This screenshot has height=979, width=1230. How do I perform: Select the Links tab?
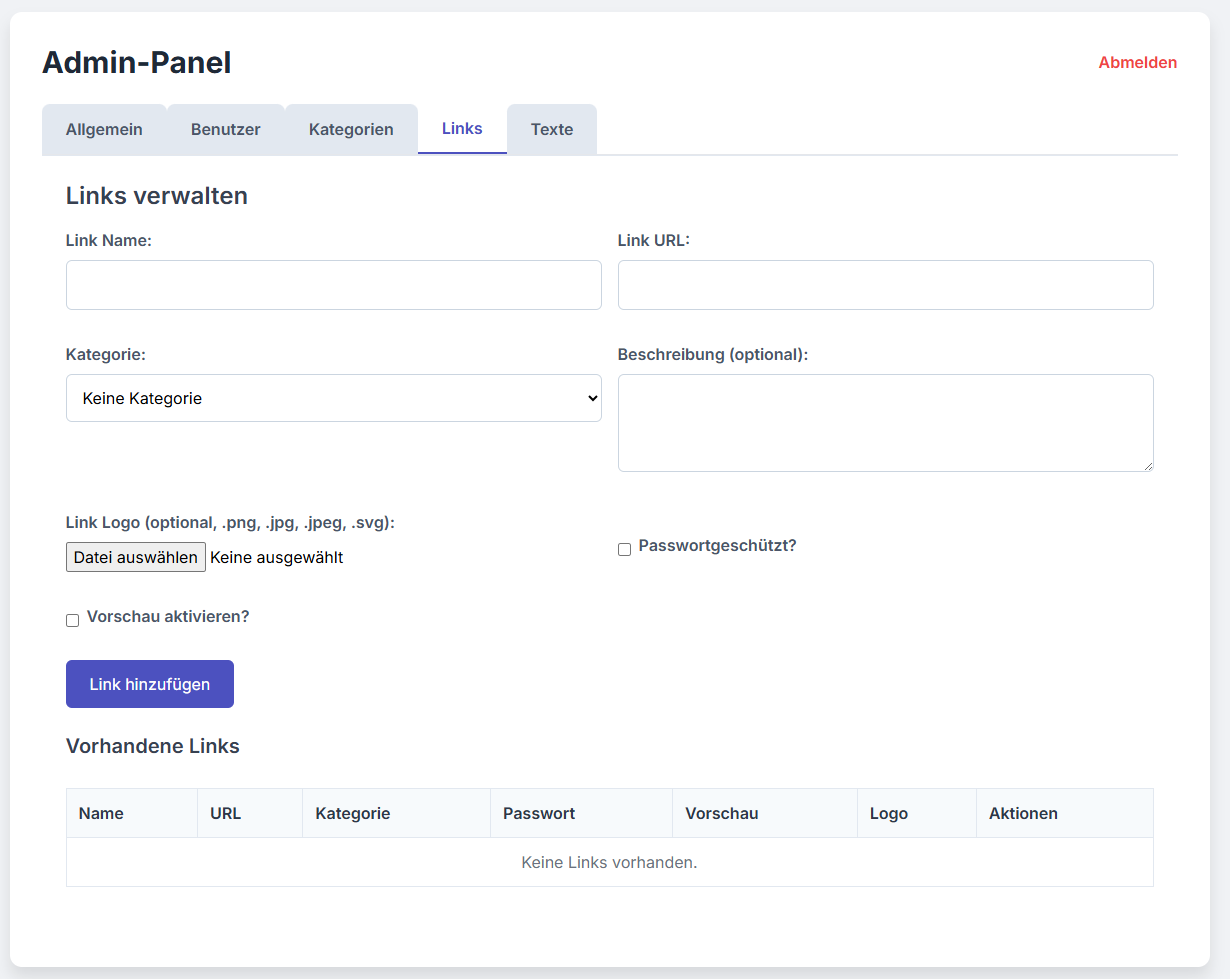coord(461,128)
